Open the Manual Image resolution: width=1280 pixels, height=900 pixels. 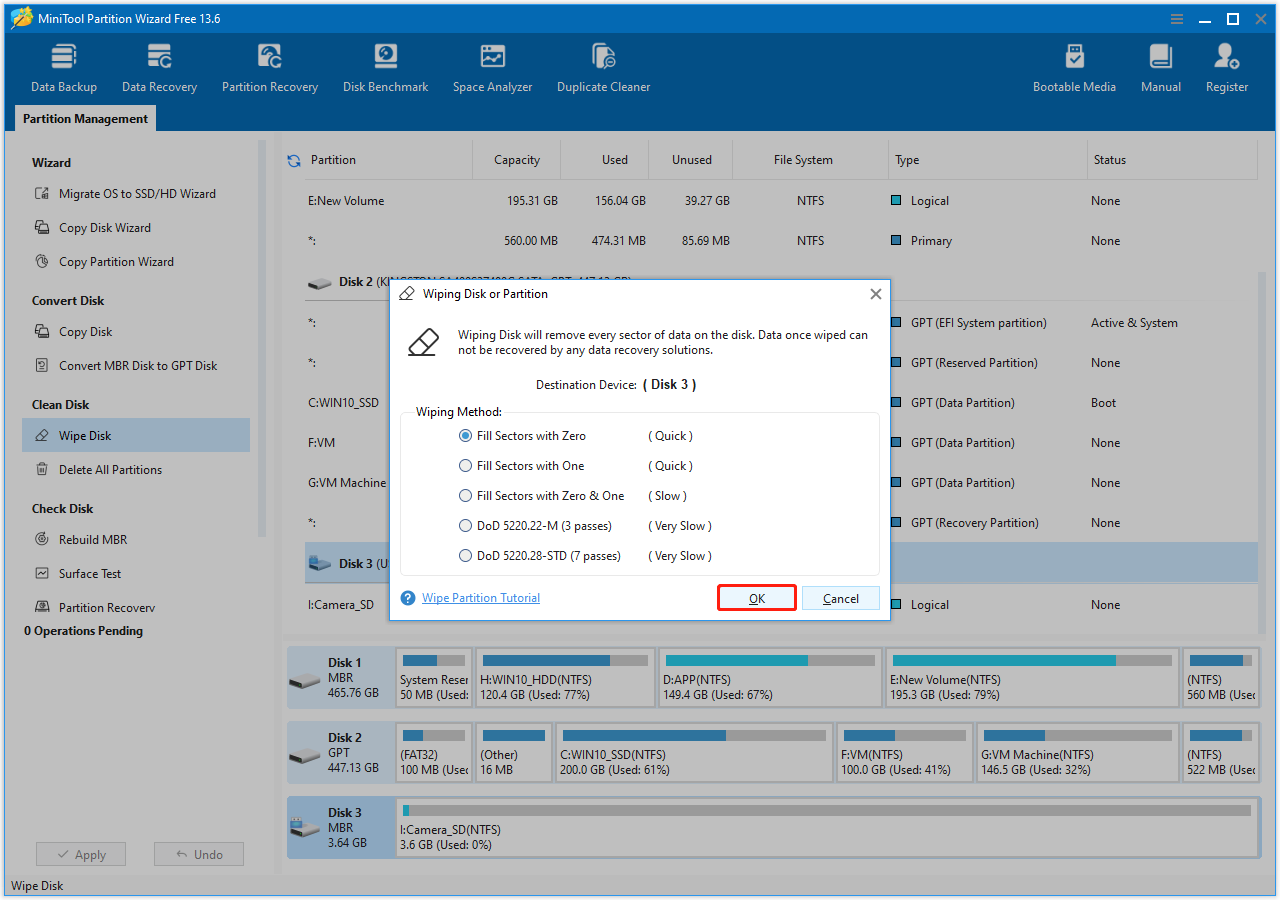[1160, 65]
